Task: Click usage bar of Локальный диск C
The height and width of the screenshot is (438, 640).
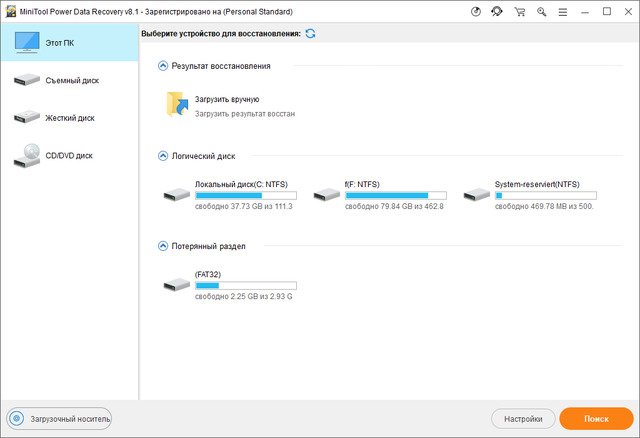Action: pos(246,196)
